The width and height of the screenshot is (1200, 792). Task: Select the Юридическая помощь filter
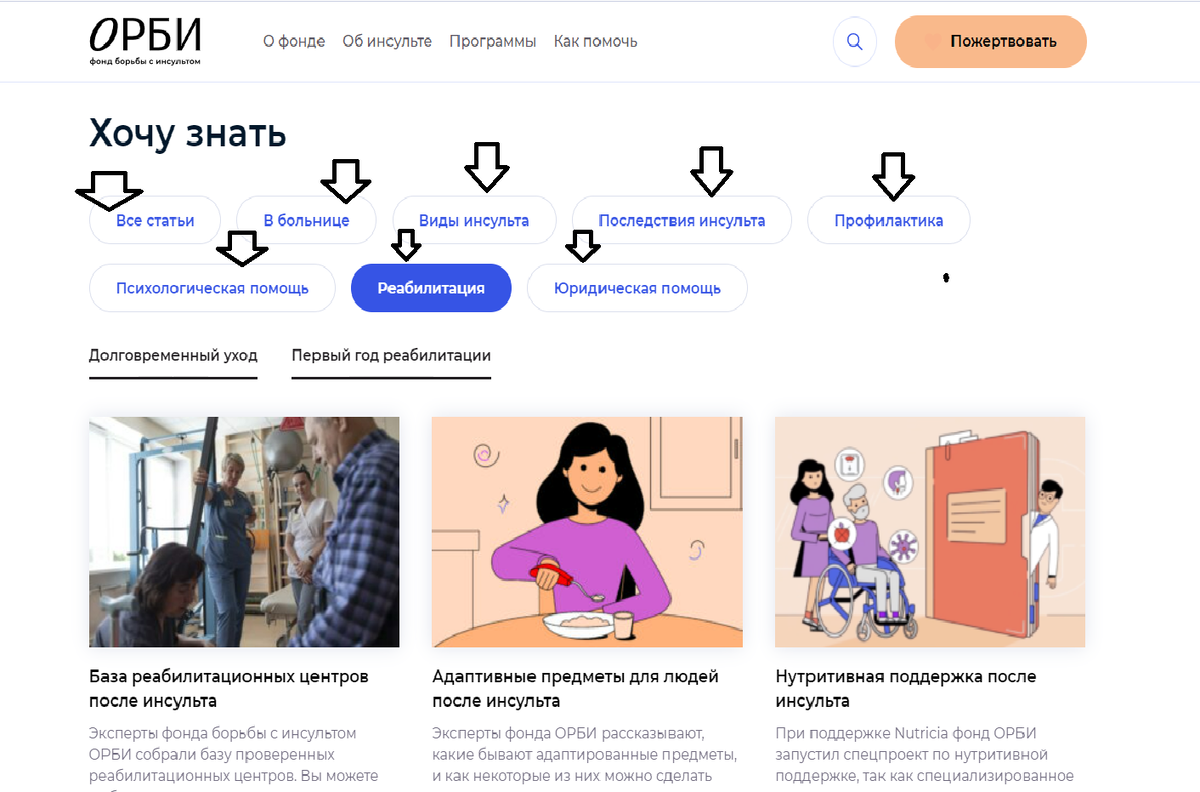click(637, 288)
